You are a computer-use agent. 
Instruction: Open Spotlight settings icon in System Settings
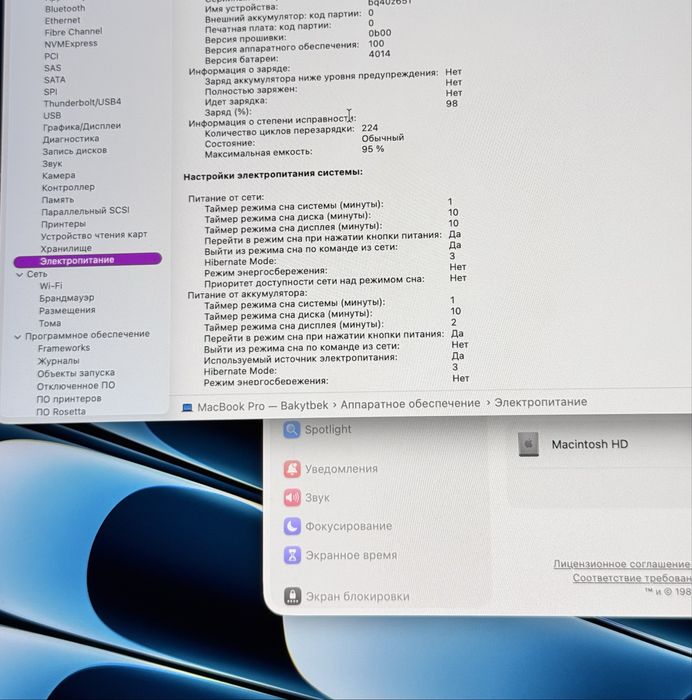(x=292, y=429)
